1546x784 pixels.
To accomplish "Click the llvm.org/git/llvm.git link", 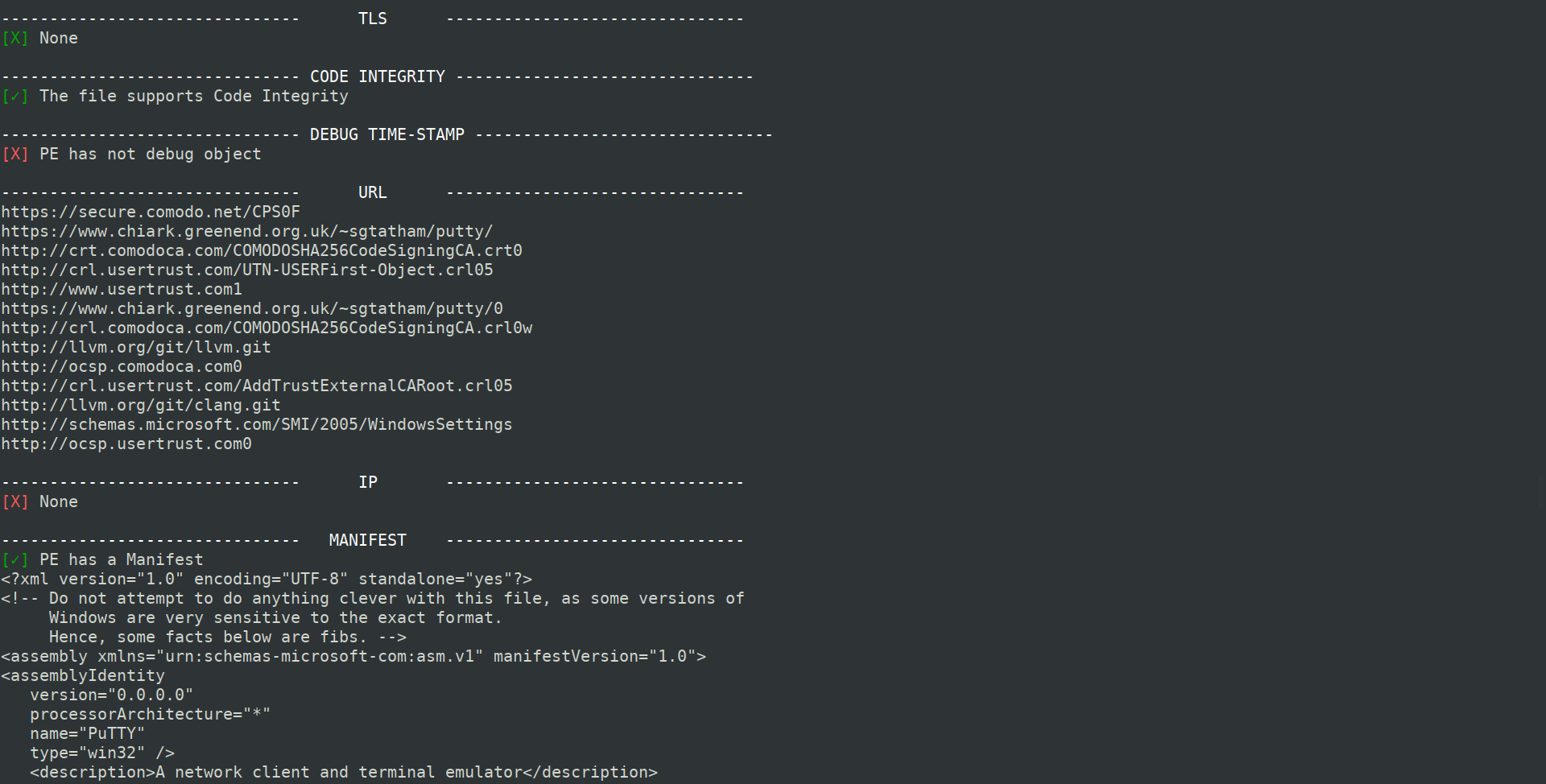I will click(136, 347).
